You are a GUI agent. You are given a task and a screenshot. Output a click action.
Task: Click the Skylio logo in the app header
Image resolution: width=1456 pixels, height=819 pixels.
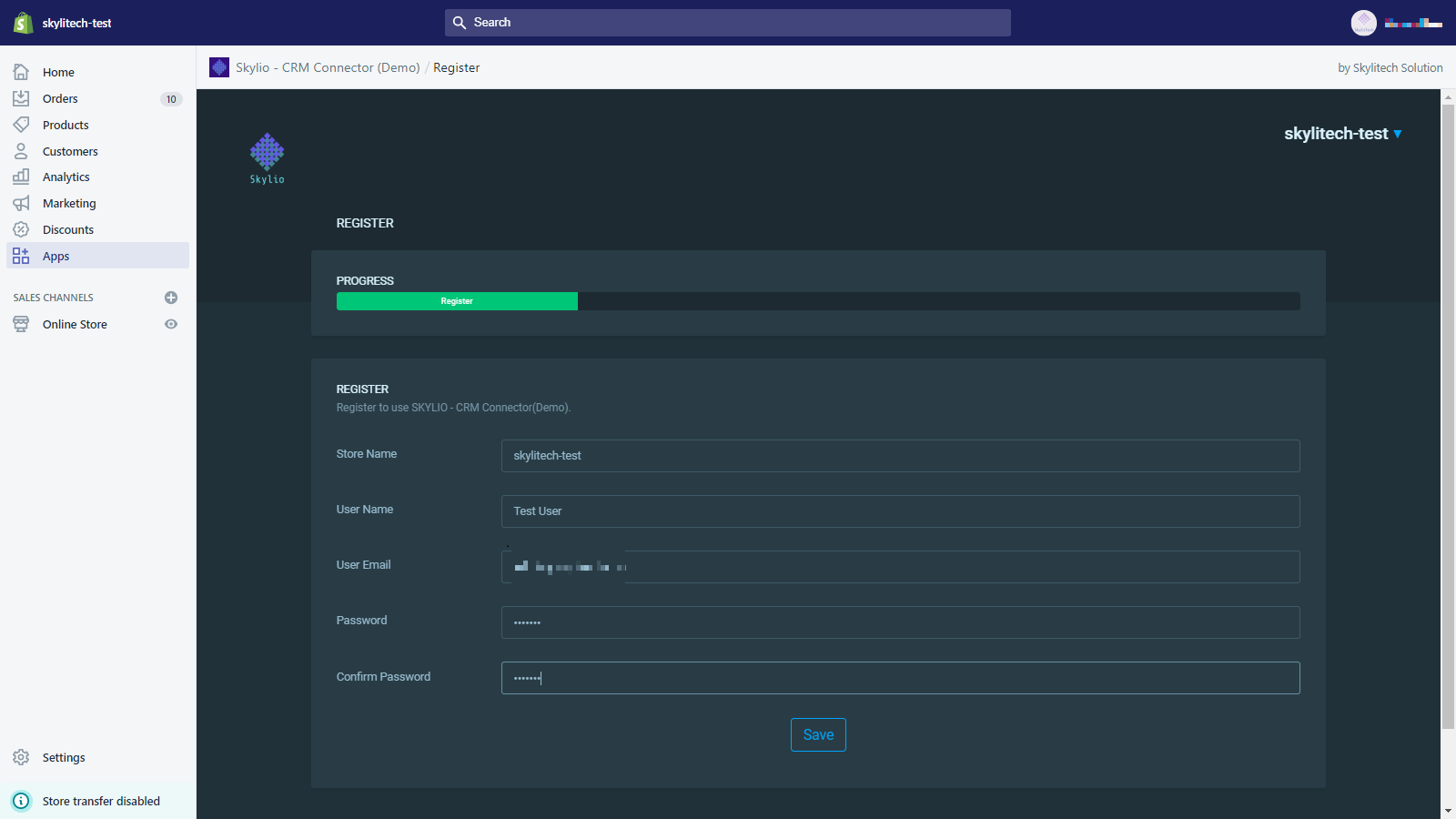click(268, 158)
